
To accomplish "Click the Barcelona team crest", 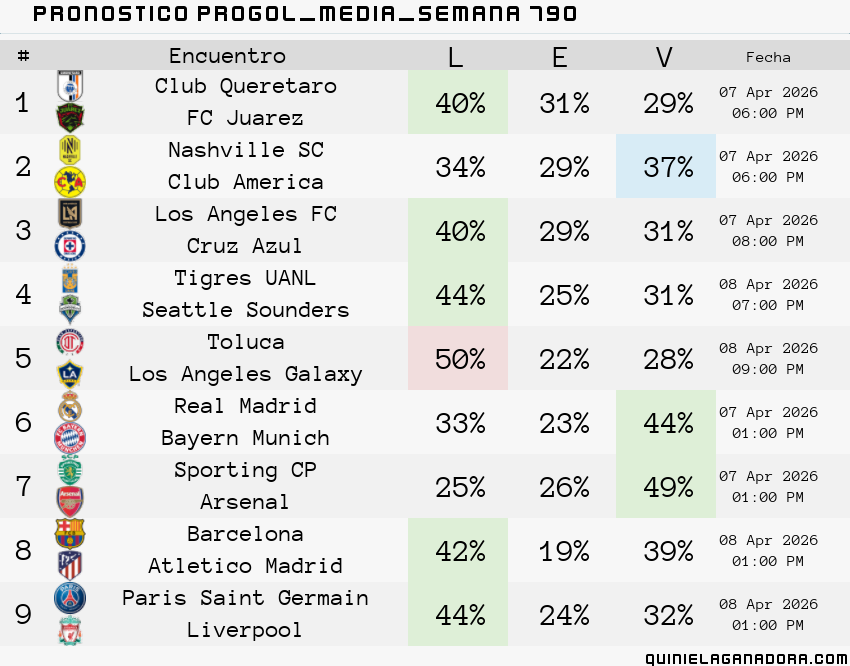I will coord(70,534).
